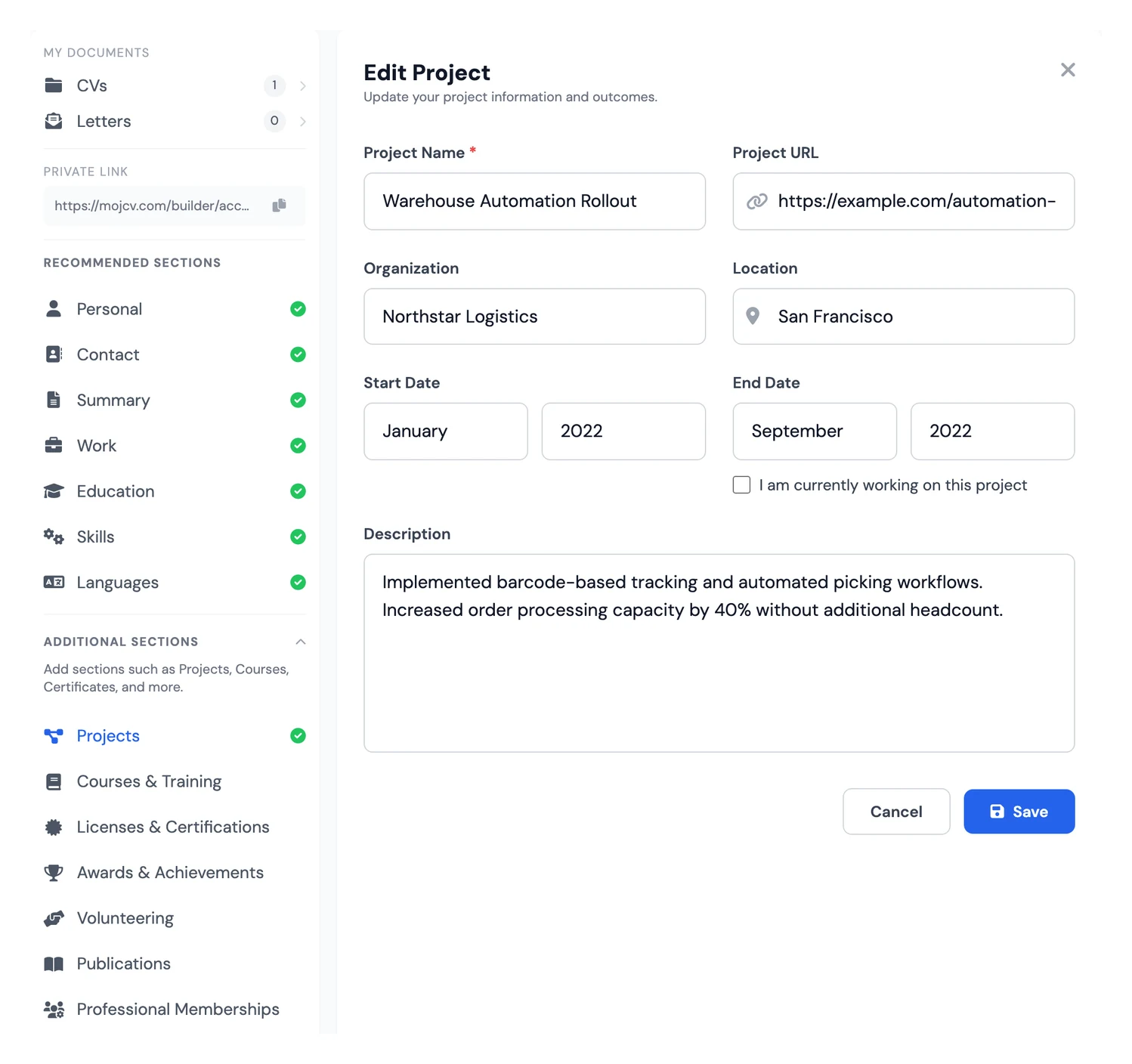The height and width of the screenshot is (1064, 1132).
Task: Click the CVs folder icon
Action: pyautogui.click(x=54, y=85)
